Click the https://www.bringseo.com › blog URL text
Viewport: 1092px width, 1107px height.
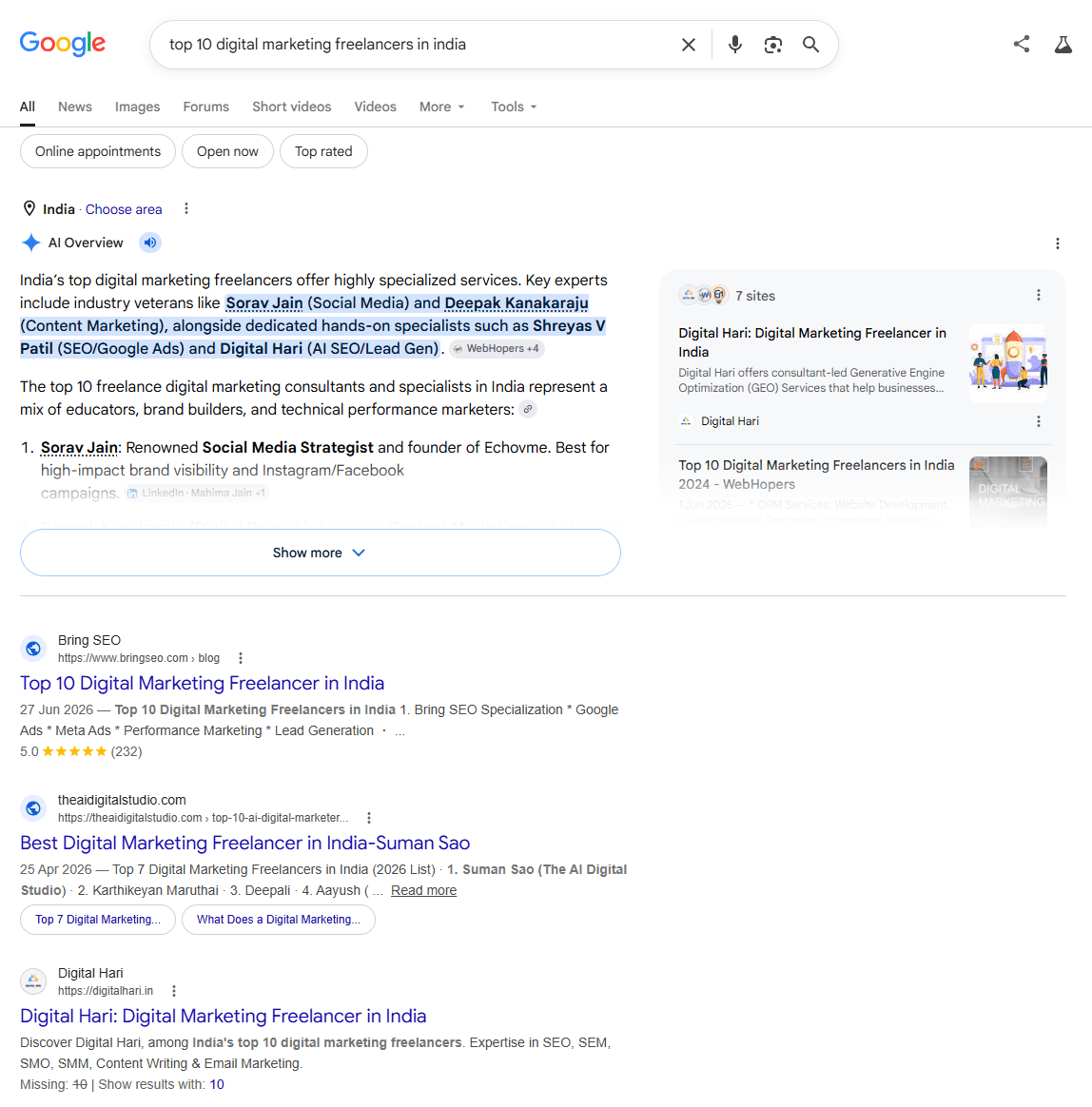(x=139, y=658)
